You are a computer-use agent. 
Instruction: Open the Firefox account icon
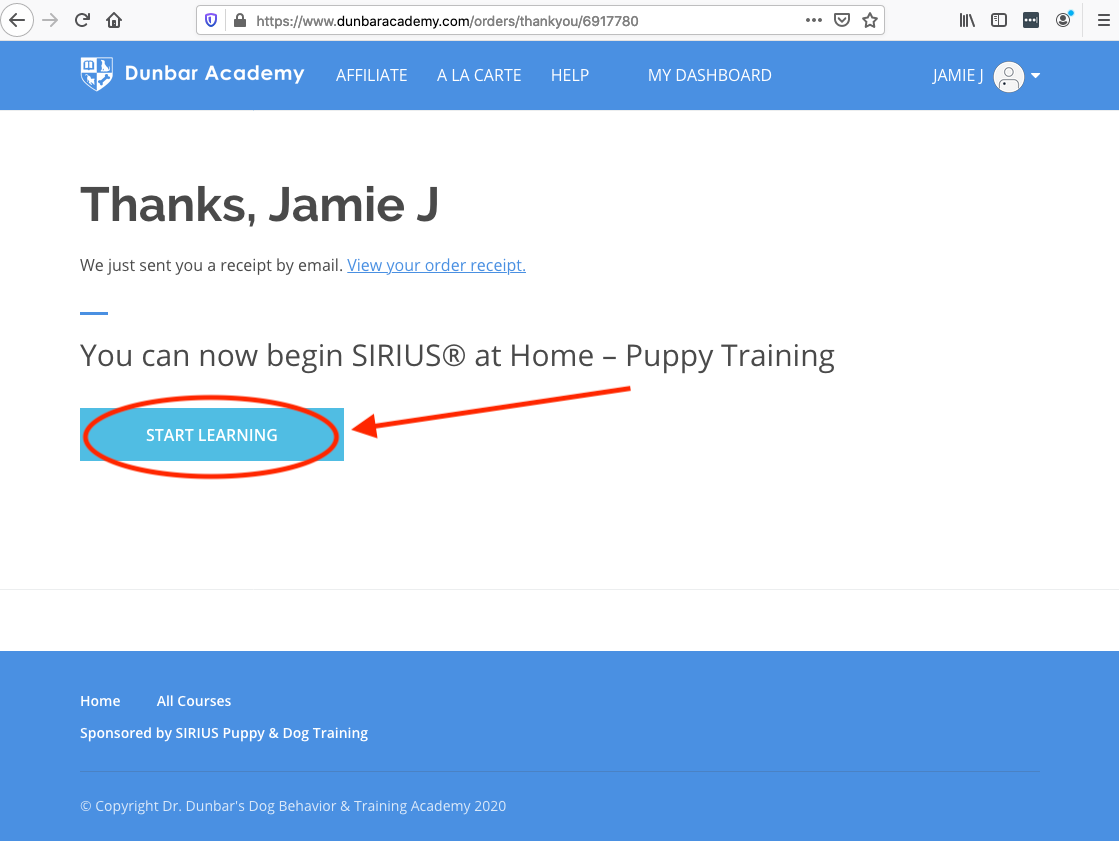tap(1063, 19)
